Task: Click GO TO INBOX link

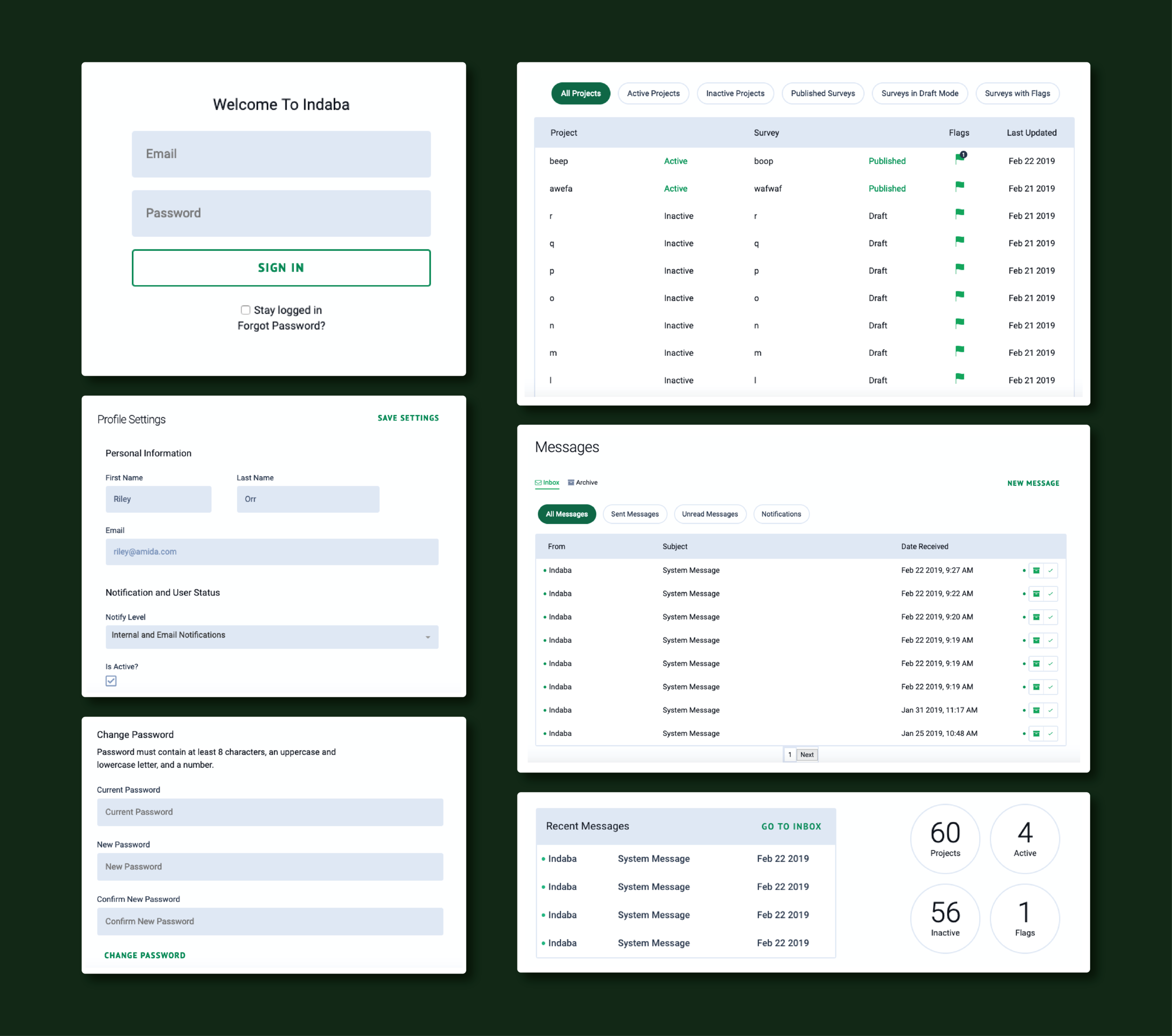Action: (x=791, y=827)
